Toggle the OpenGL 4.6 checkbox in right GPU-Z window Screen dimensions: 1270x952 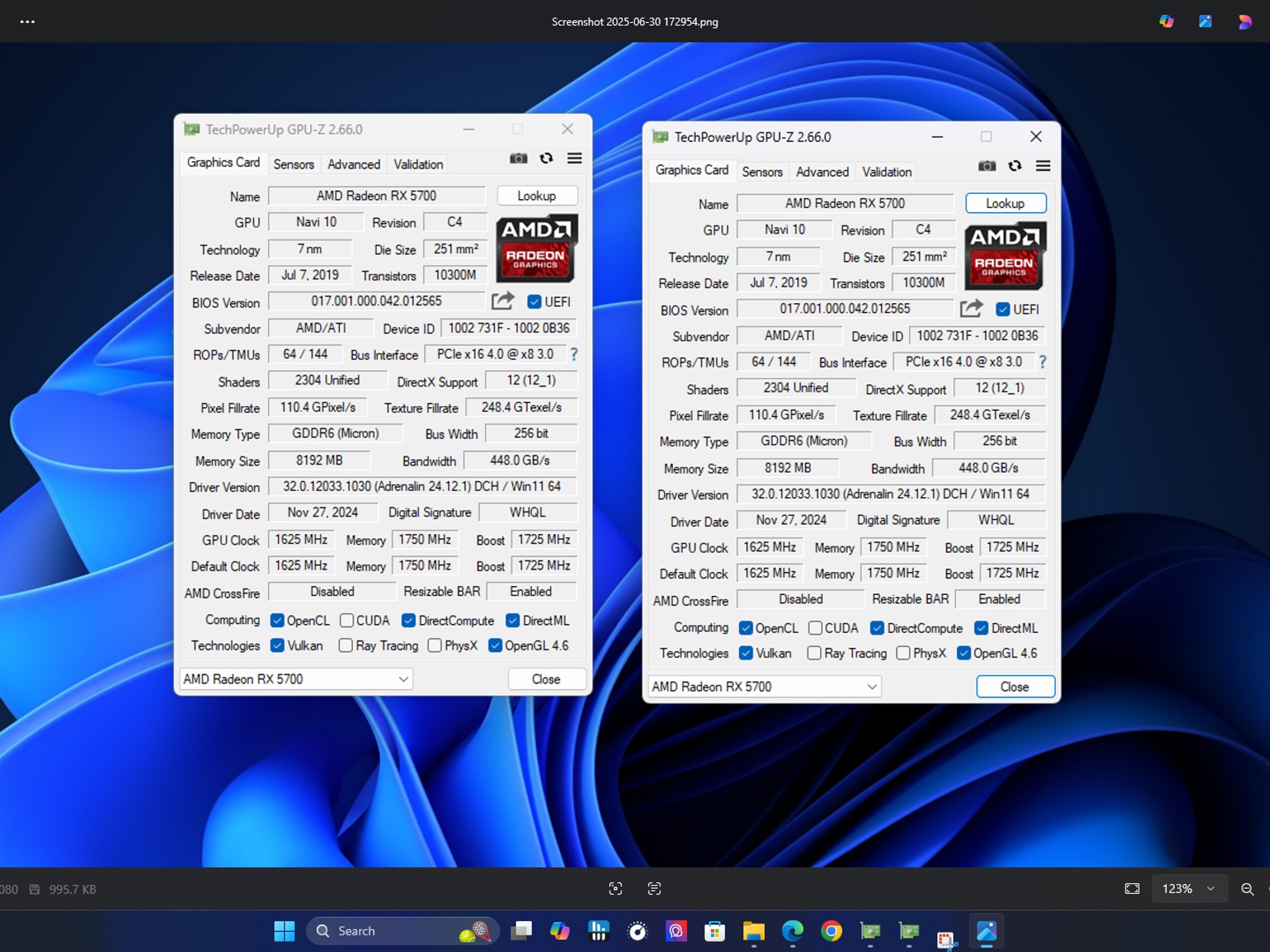point(964,653)
